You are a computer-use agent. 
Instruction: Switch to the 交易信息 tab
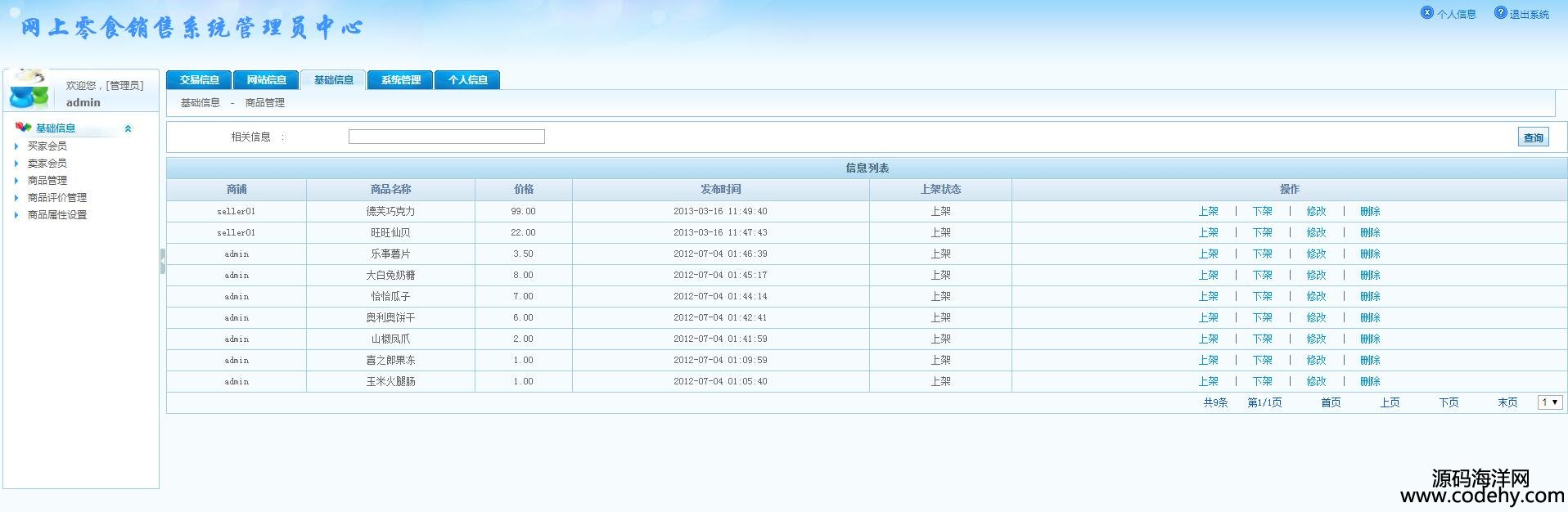[x=200, y=80]
